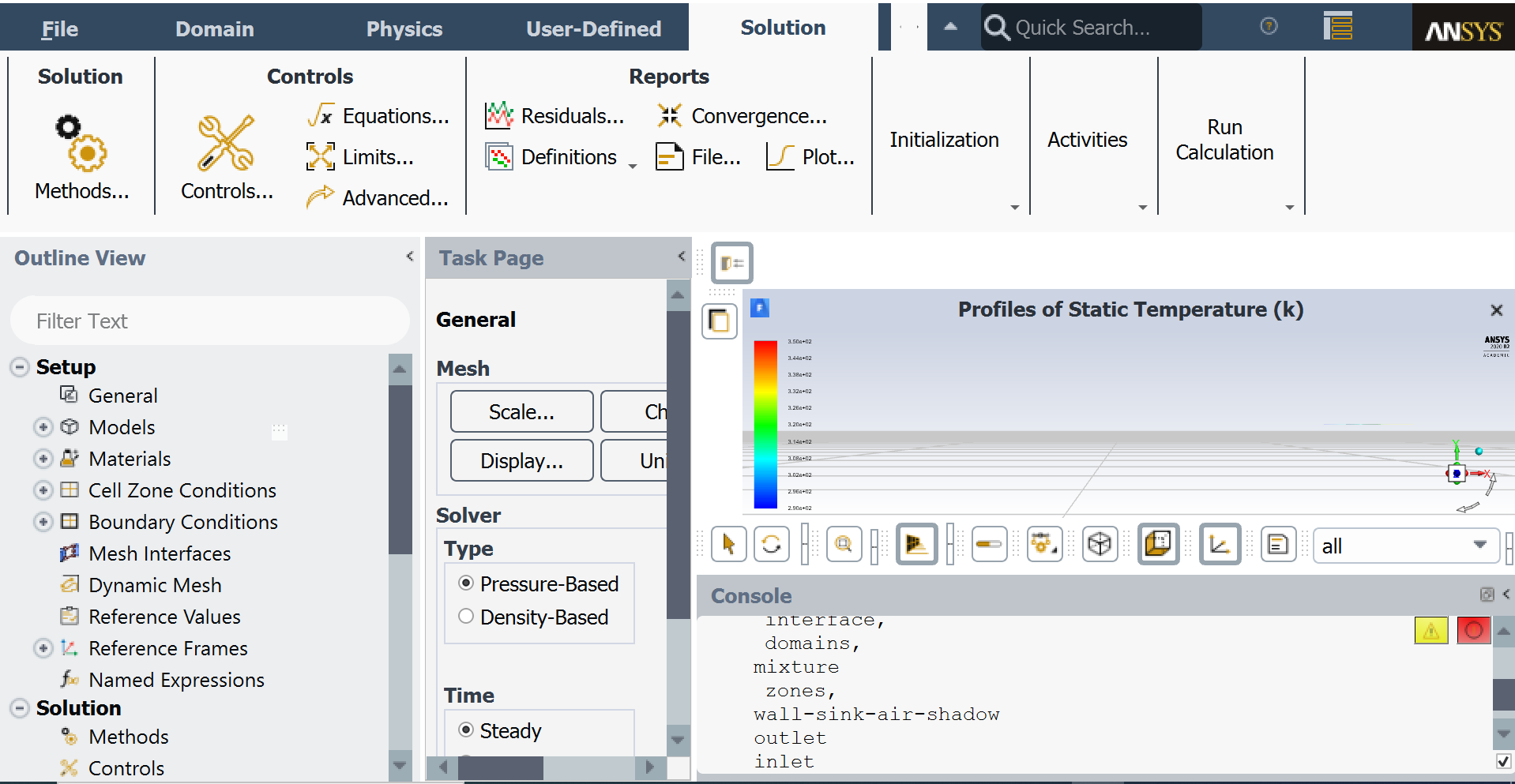Toggle the axes triad display icon

pos(1219,545)
